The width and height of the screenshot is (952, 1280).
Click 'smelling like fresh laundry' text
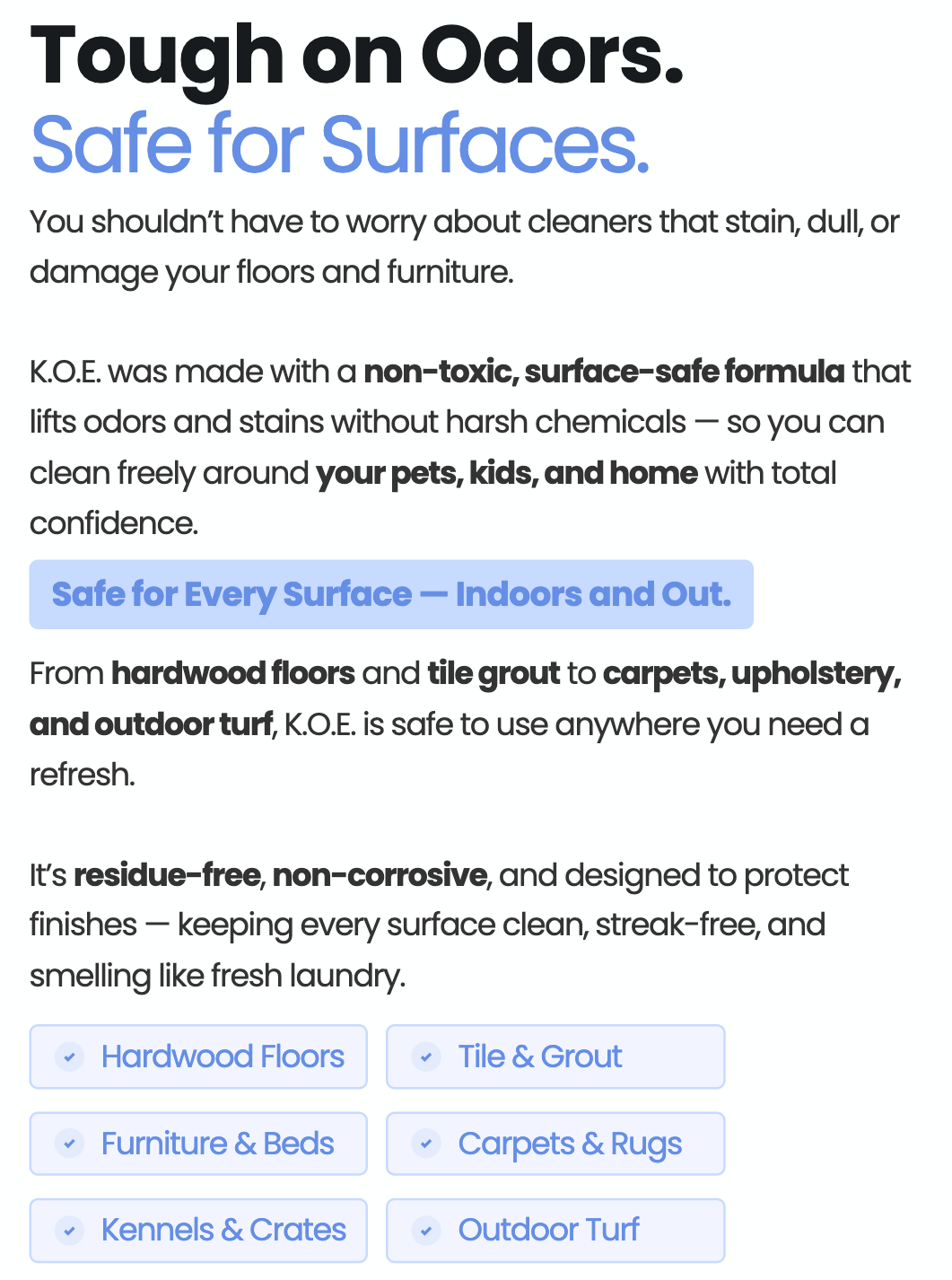tap(217, 975)
